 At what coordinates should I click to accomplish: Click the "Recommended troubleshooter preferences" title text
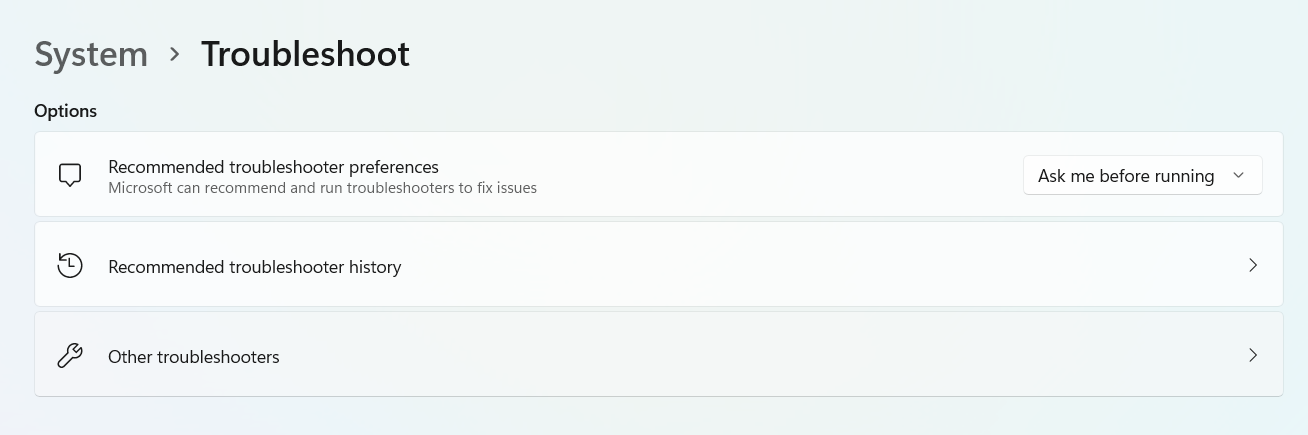tap(273, 167)
